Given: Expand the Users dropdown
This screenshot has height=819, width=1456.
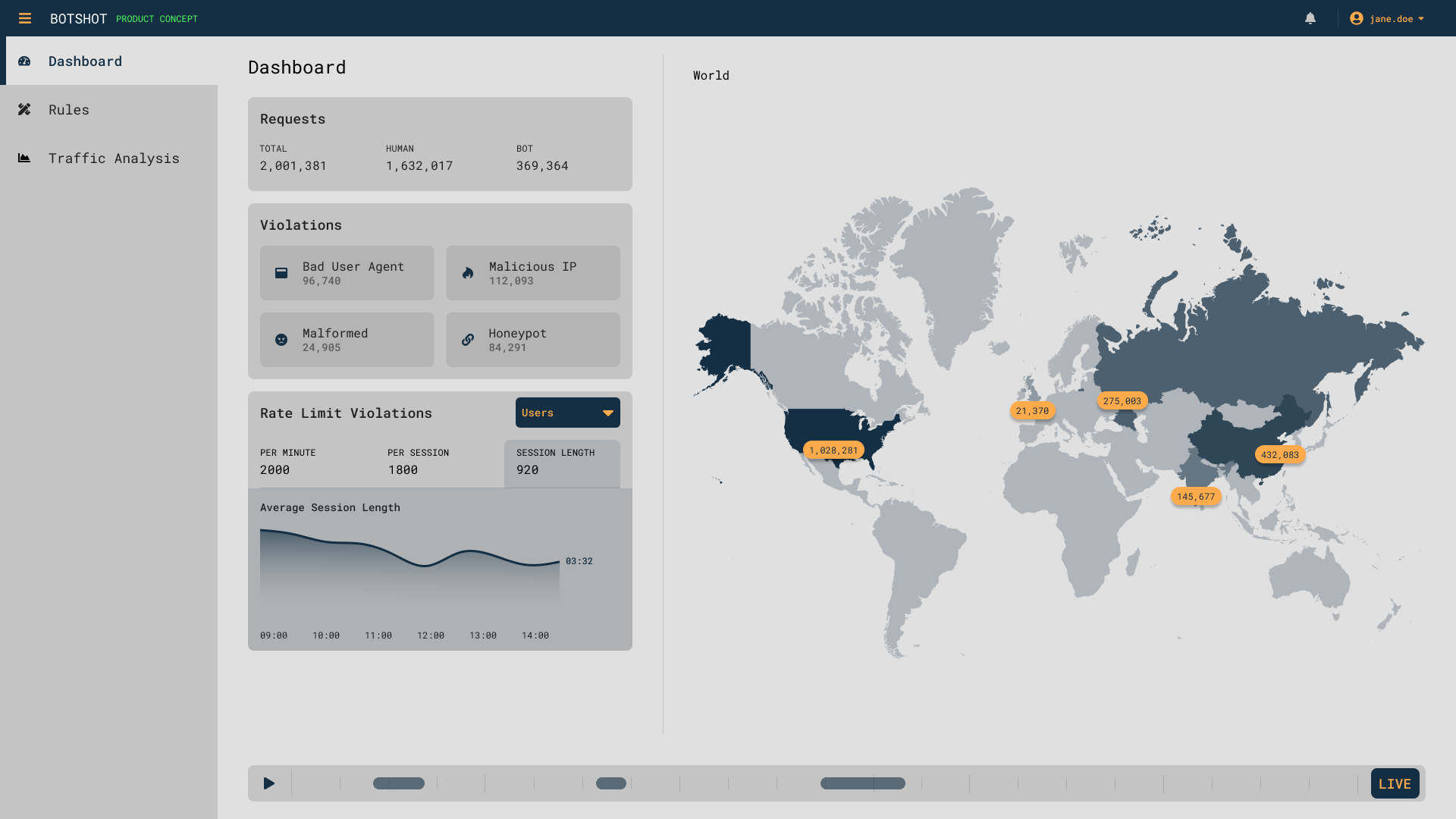Looking at the screenshot, I should [x=567, y=413].
